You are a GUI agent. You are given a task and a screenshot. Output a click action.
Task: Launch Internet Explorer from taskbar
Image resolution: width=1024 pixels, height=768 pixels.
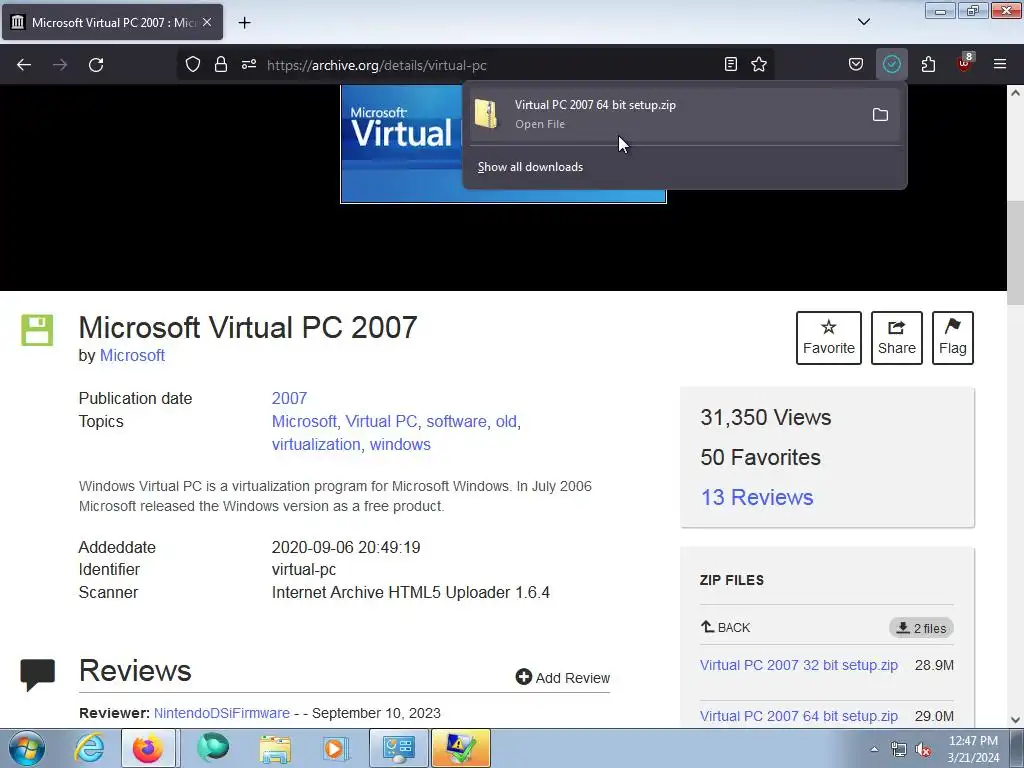tap(89, 748)
